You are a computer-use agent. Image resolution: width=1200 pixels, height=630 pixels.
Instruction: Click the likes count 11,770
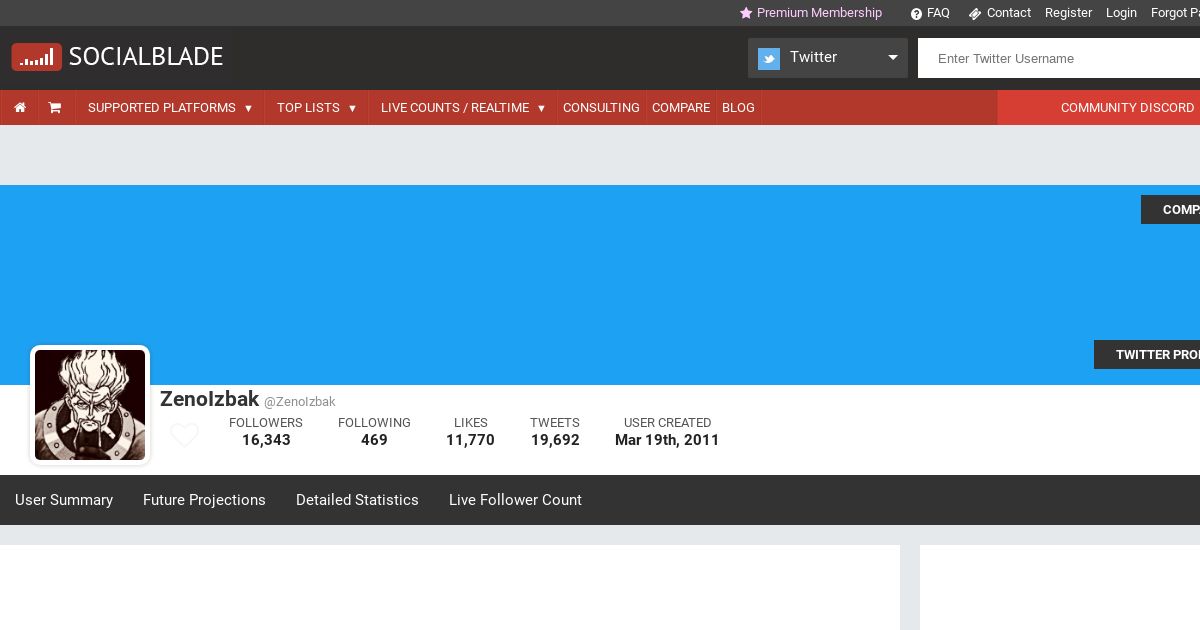coord(470,440)
